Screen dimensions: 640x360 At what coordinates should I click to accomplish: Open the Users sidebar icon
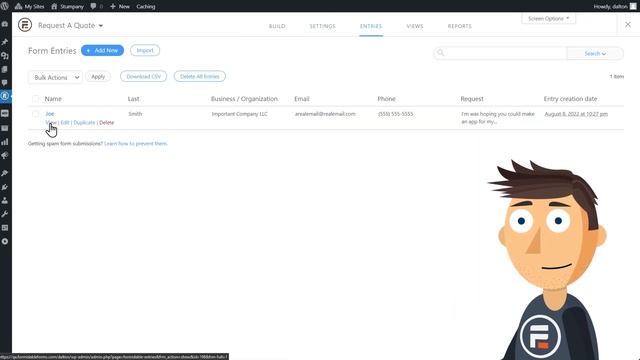(5, 201)
